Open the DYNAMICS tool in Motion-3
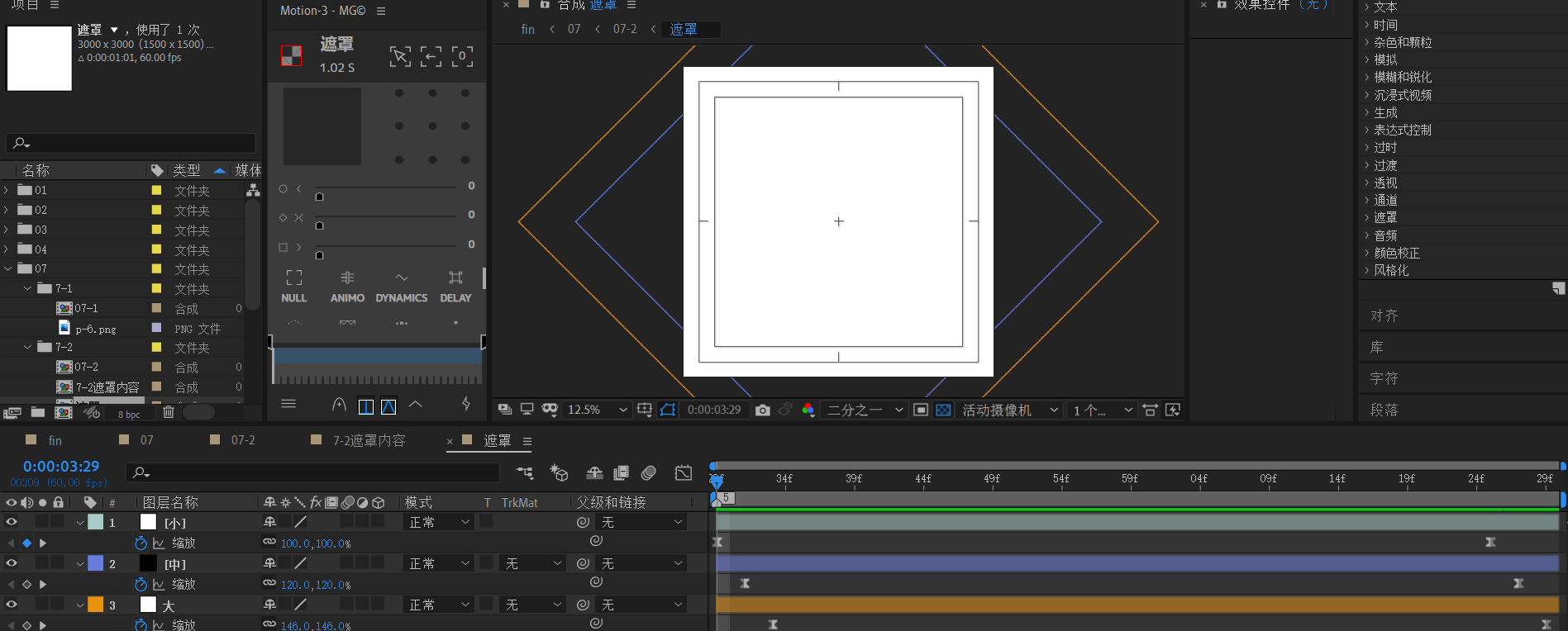 402,287
